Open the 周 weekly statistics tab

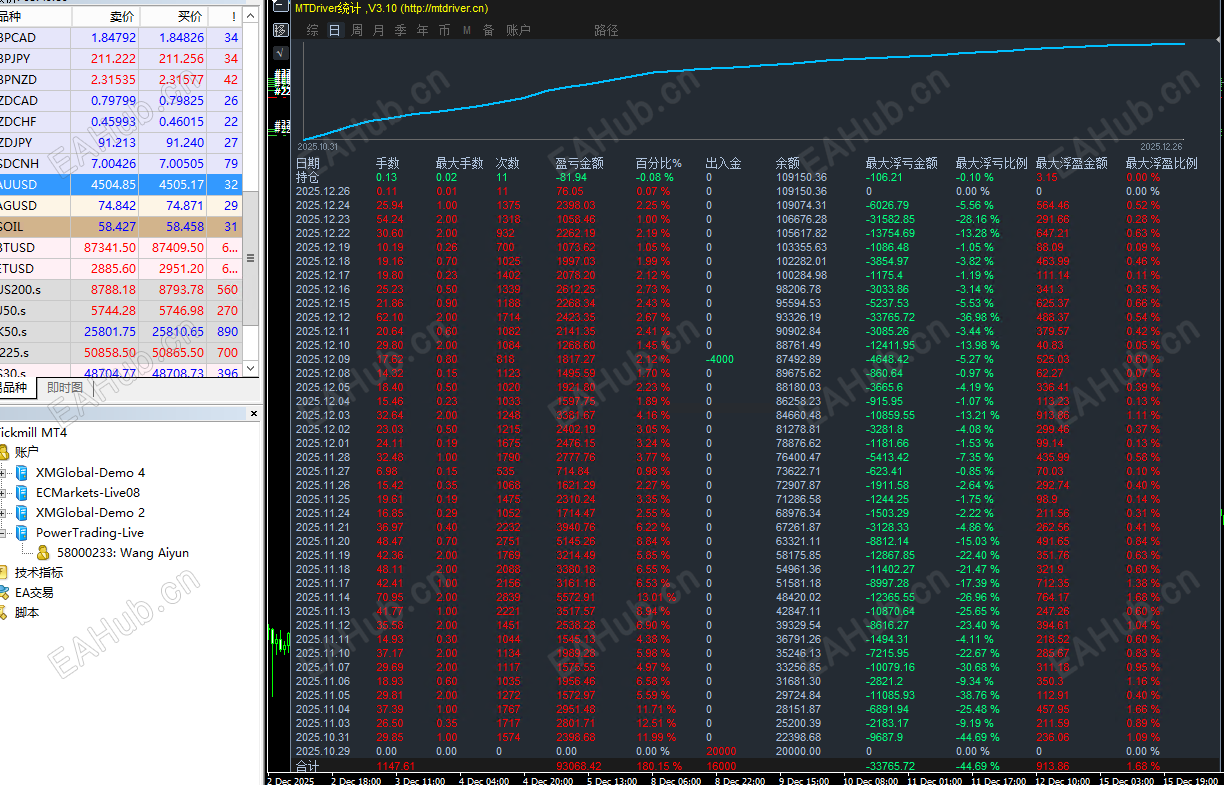357,30
